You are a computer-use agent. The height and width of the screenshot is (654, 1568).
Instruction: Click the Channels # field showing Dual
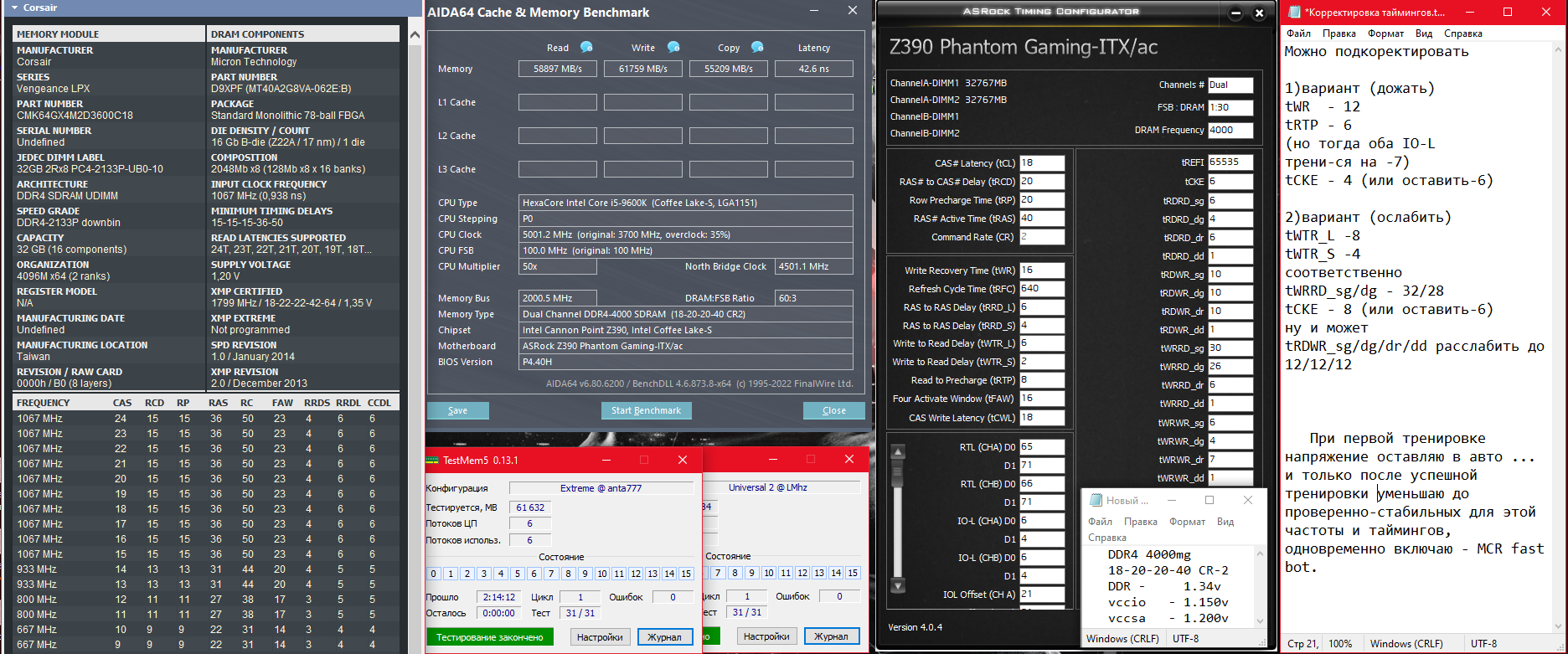click(1230, 85)
